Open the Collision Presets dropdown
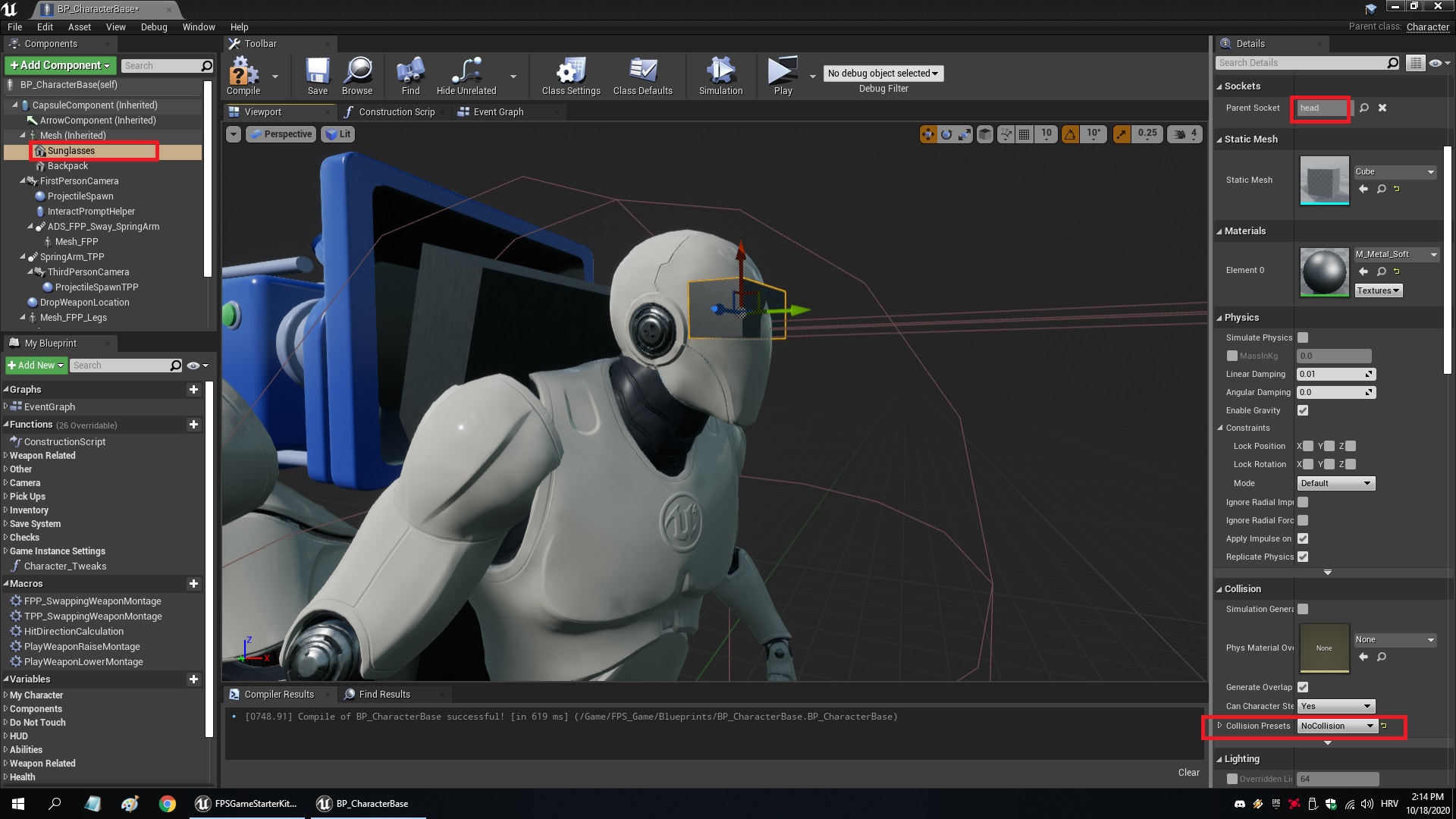The image size is (1456, 819). (1337, 726)
